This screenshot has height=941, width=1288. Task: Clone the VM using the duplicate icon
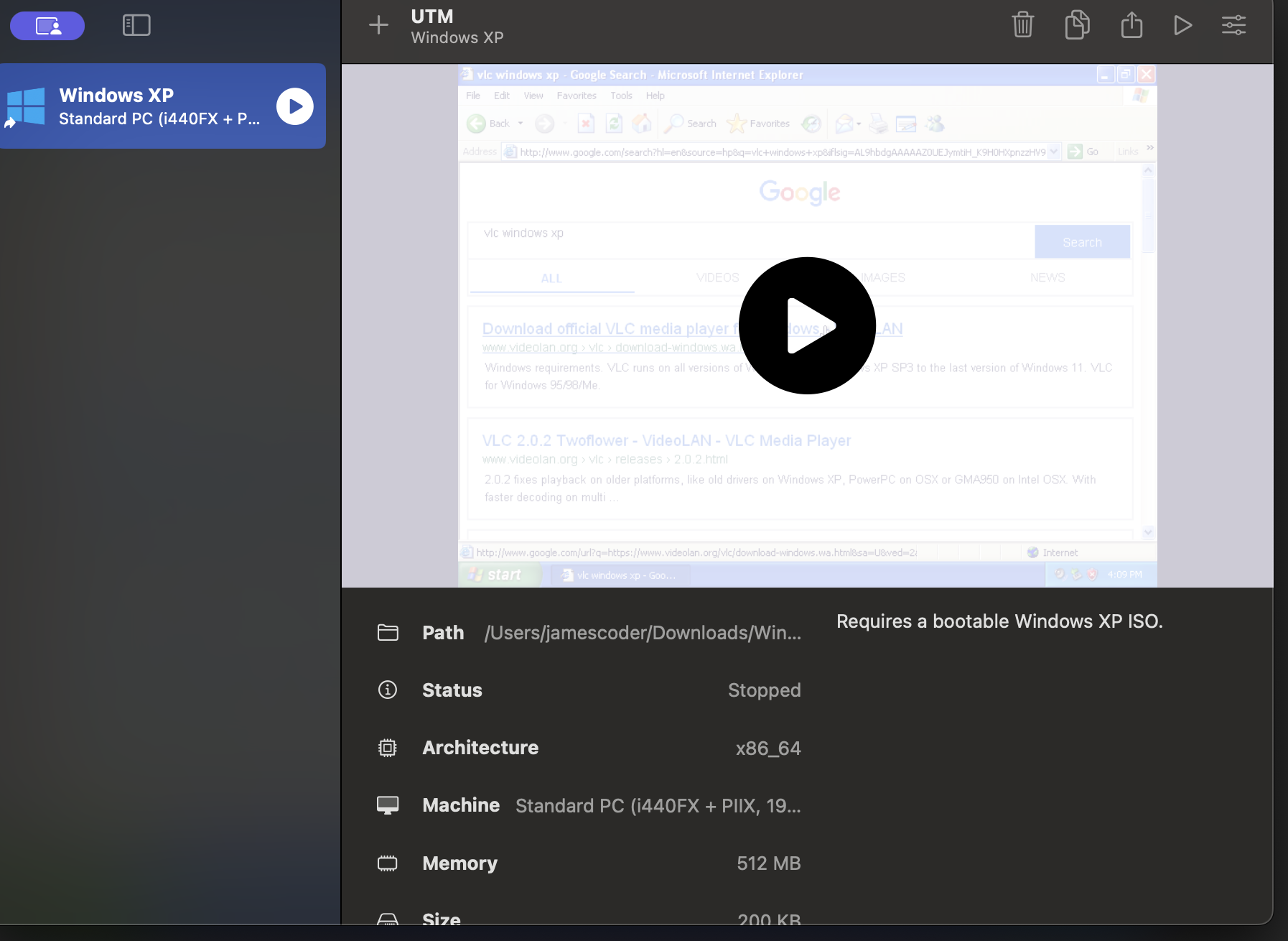point(1077,25)
